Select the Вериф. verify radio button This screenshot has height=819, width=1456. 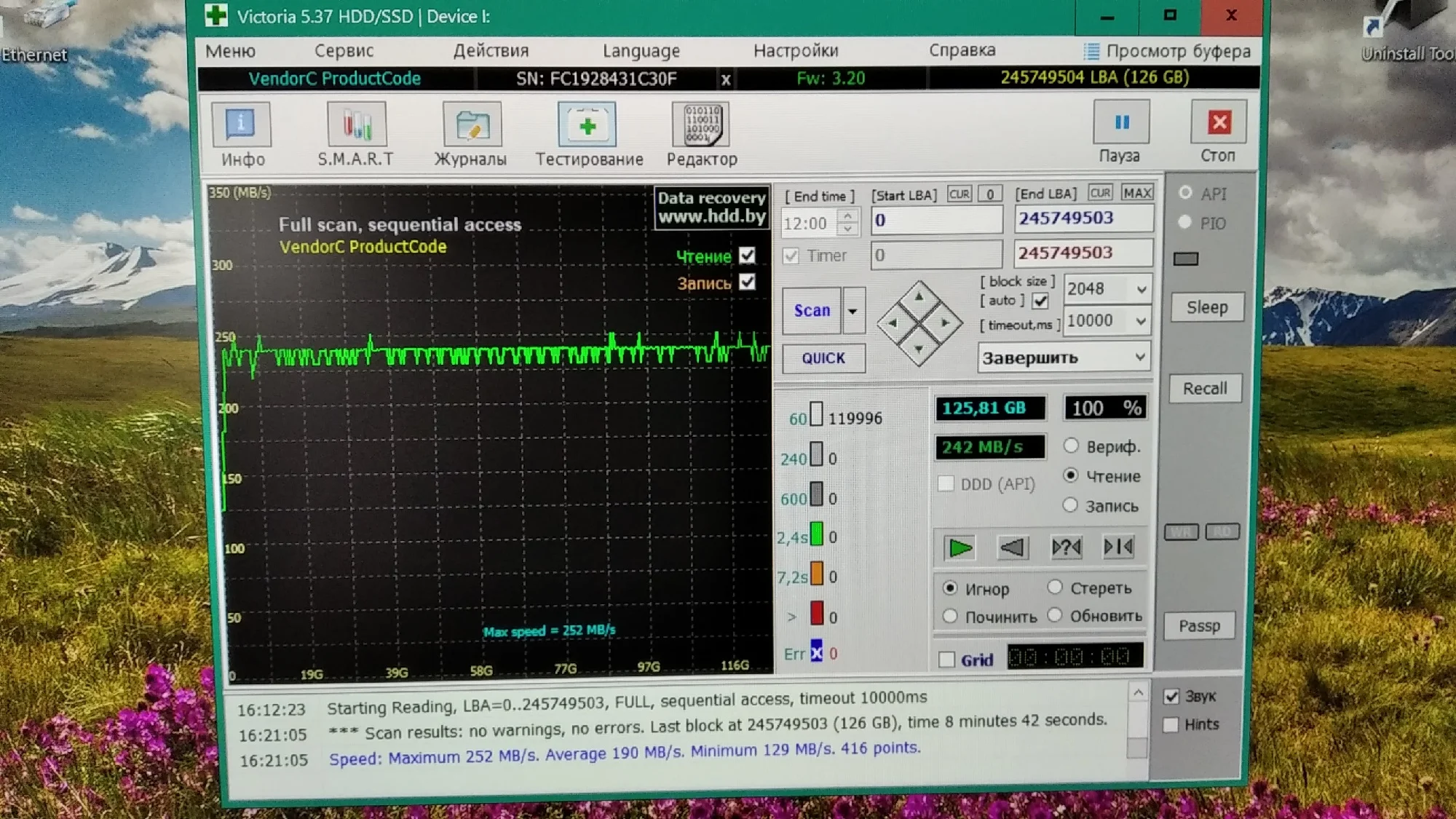pos(1071,446)
